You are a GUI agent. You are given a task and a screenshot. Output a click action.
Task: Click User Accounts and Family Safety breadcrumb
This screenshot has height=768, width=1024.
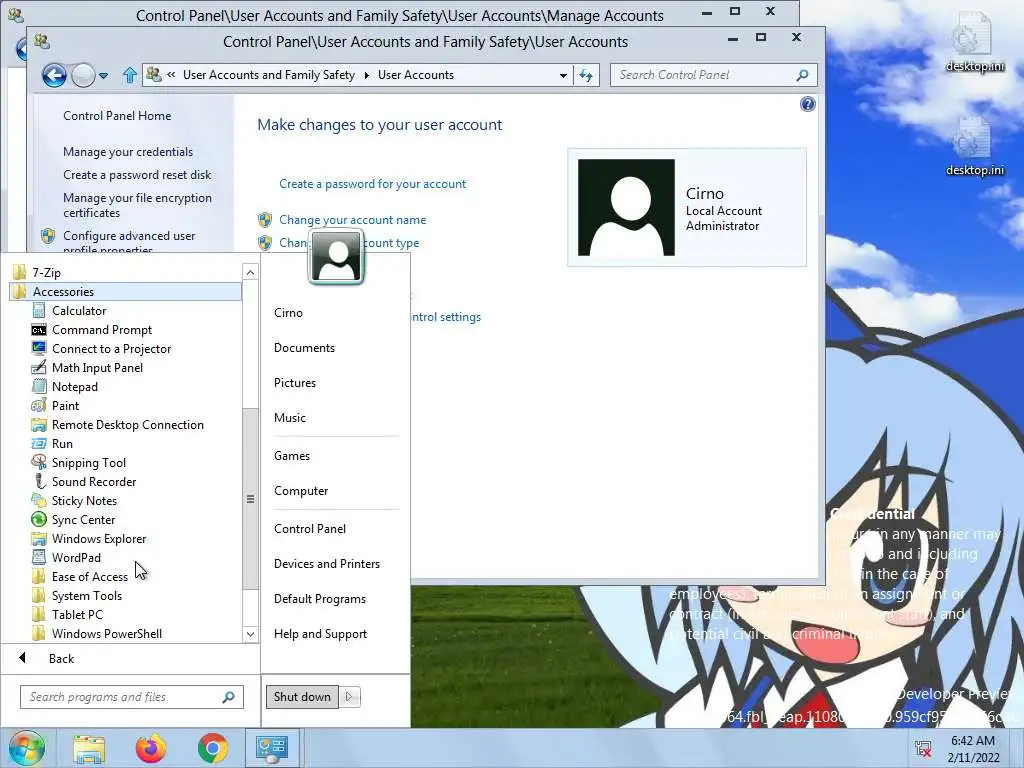268,75
